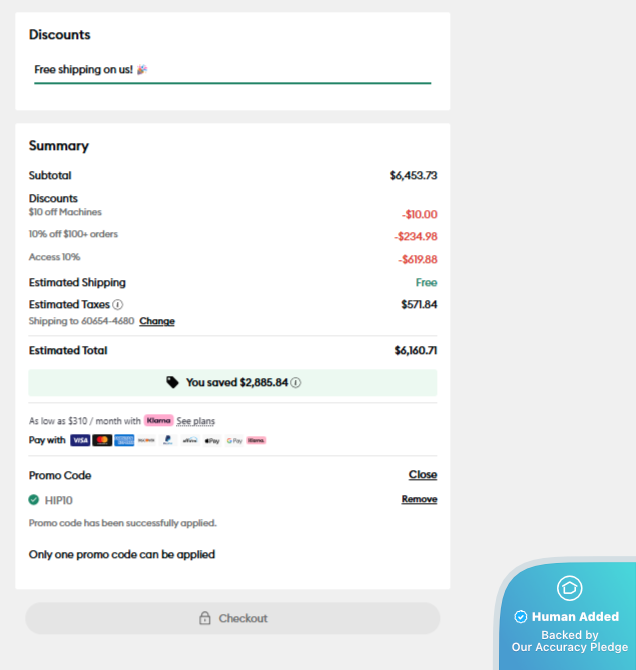Viewport: 636px width, 670px height.
Task: Change the shipping zip code
Action: [x=157, y=321]
